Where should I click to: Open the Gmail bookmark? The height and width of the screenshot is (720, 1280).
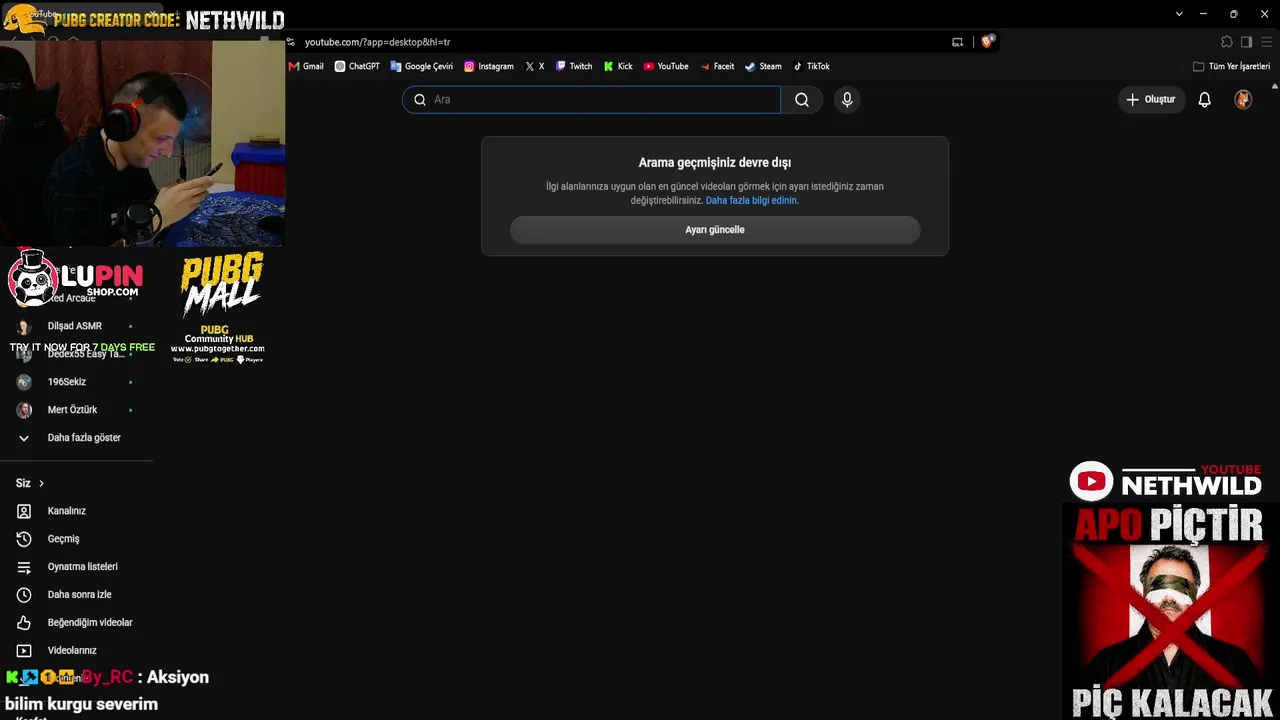click(x=306, y=66)
